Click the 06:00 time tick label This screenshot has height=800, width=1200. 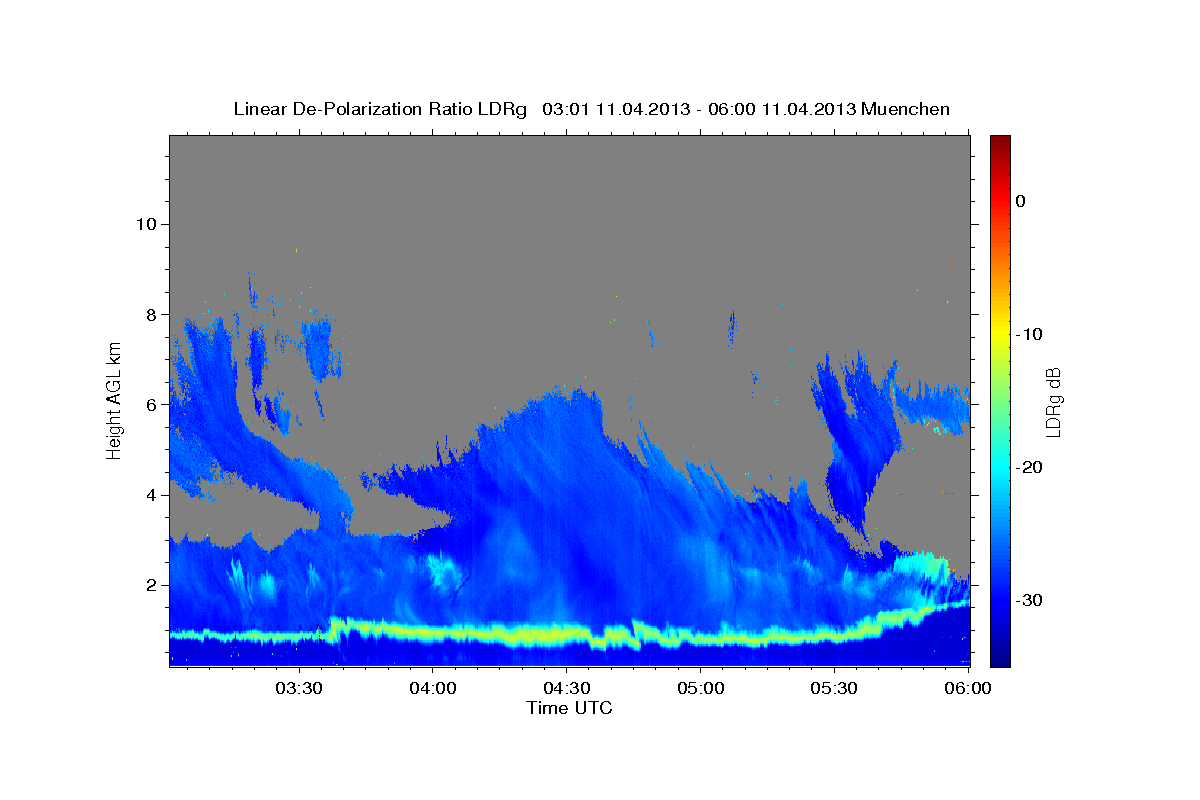(x=968, y=688)
